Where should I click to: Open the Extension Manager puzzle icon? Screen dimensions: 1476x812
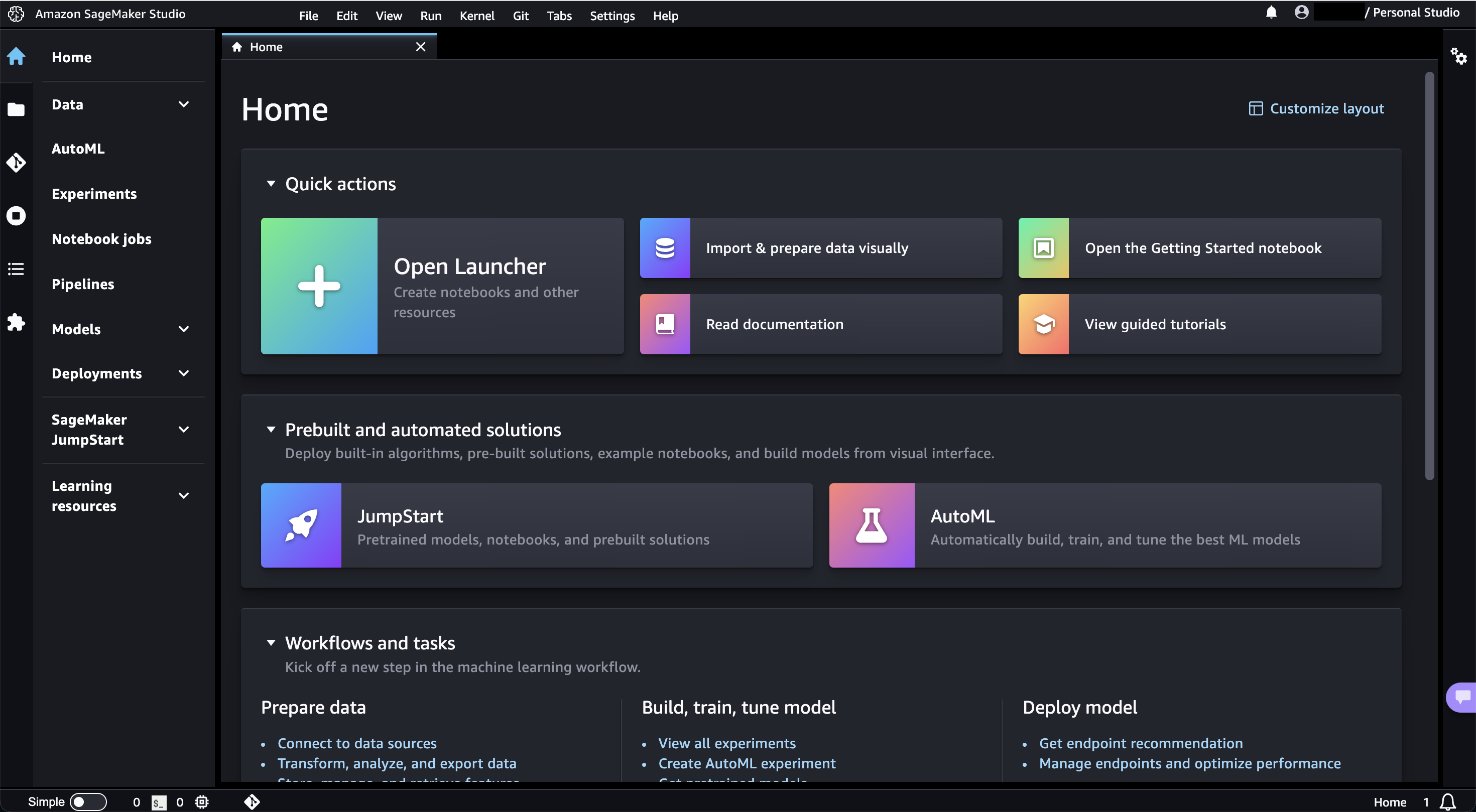click(16, 322)
